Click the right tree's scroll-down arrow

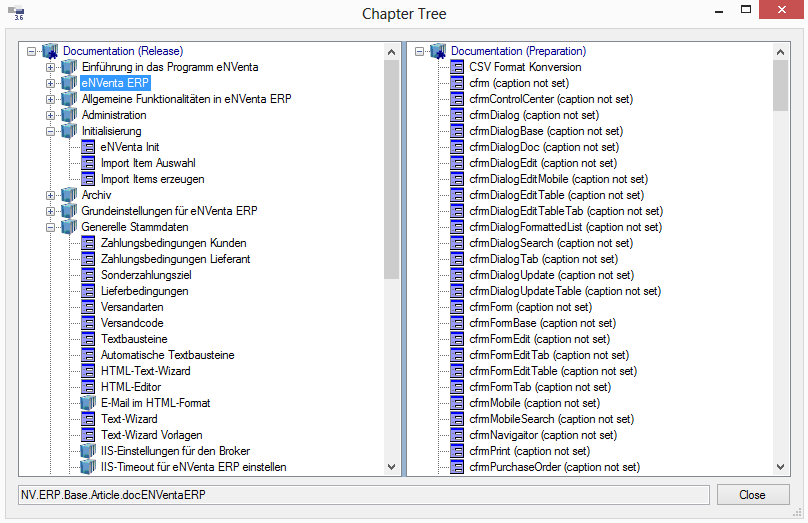click(781, 467)
